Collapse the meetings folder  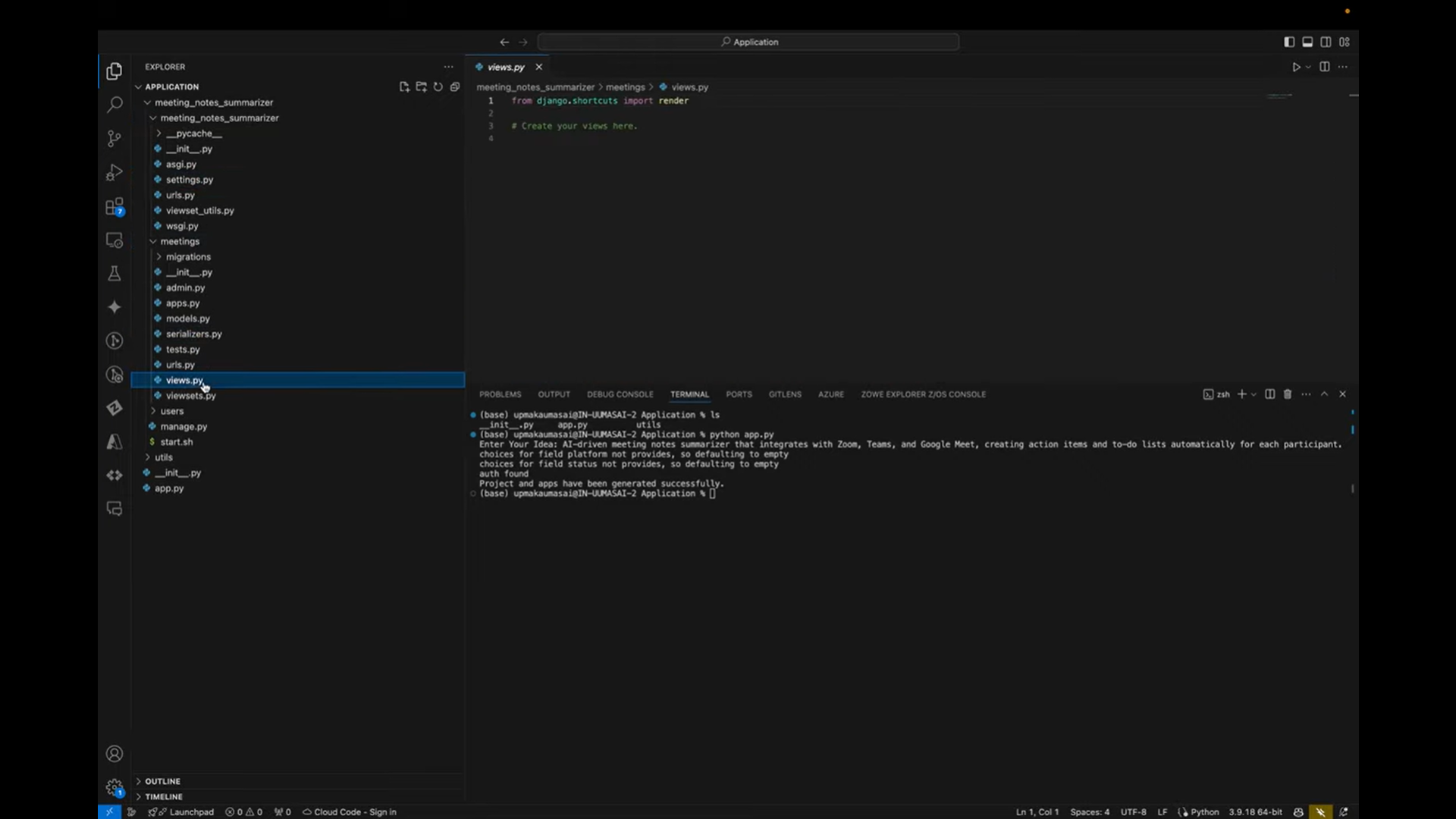pos(180,241)
